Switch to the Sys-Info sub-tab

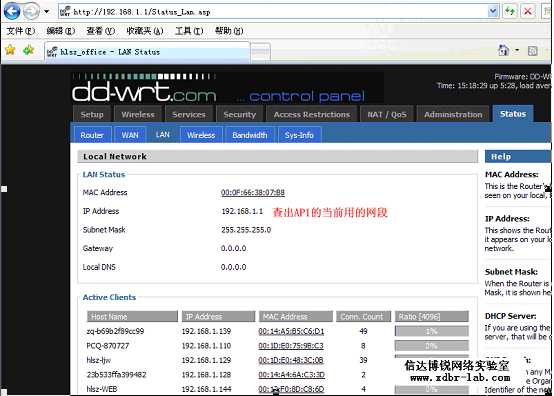click(299, 135)
